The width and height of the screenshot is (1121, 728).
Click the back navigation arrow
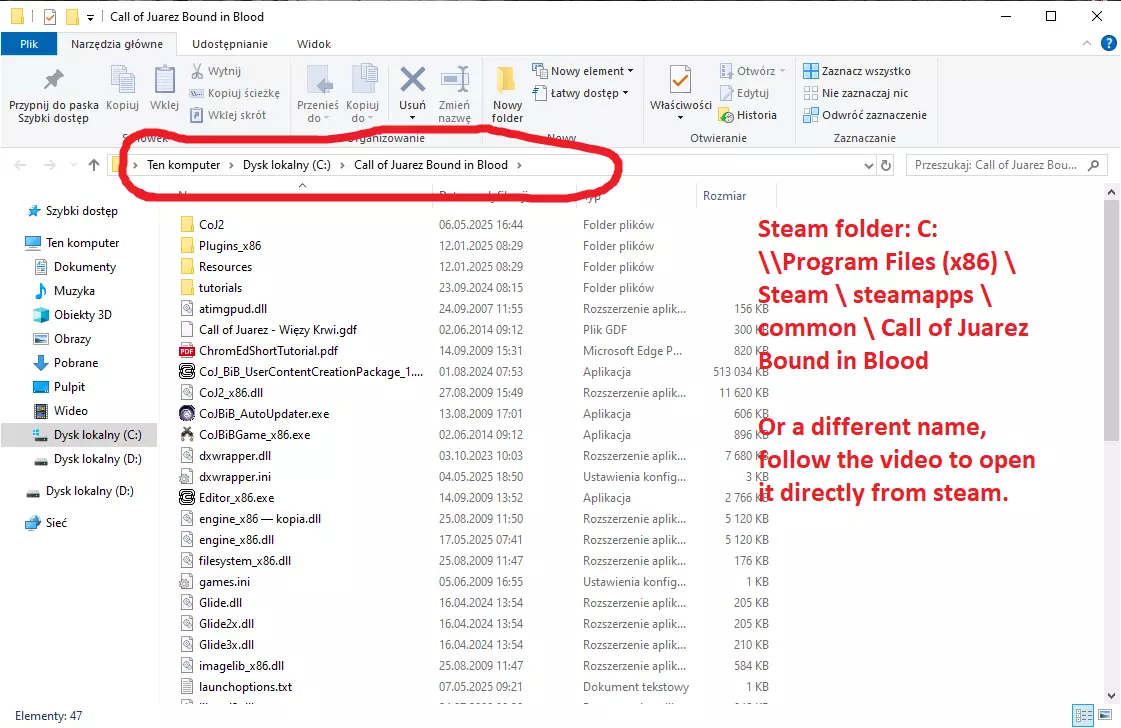click(20, 165)
